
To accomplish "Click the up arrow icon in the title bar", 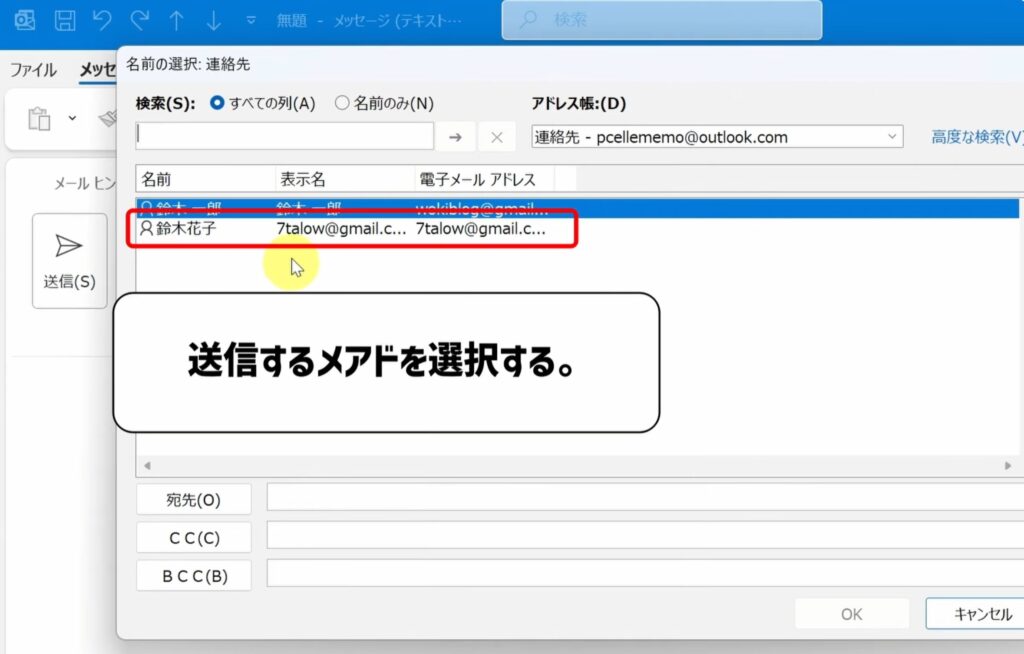I will pos(174,18).
